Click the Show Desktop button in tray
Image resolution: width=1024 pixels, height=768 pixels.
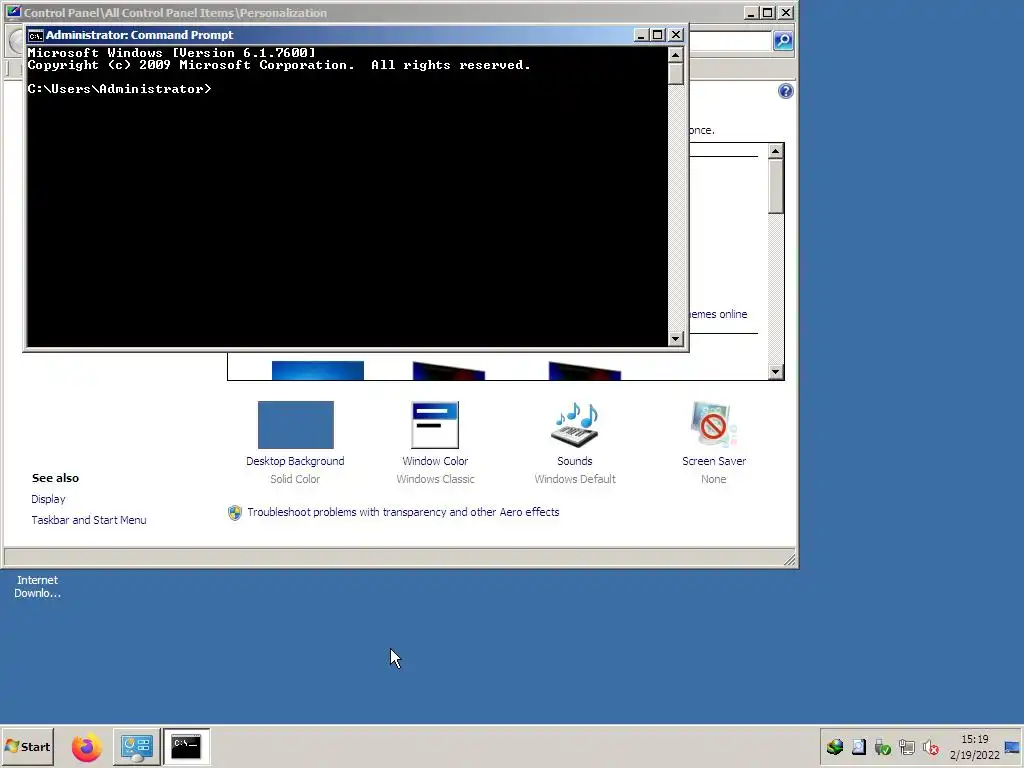[x=1012, y=747]
